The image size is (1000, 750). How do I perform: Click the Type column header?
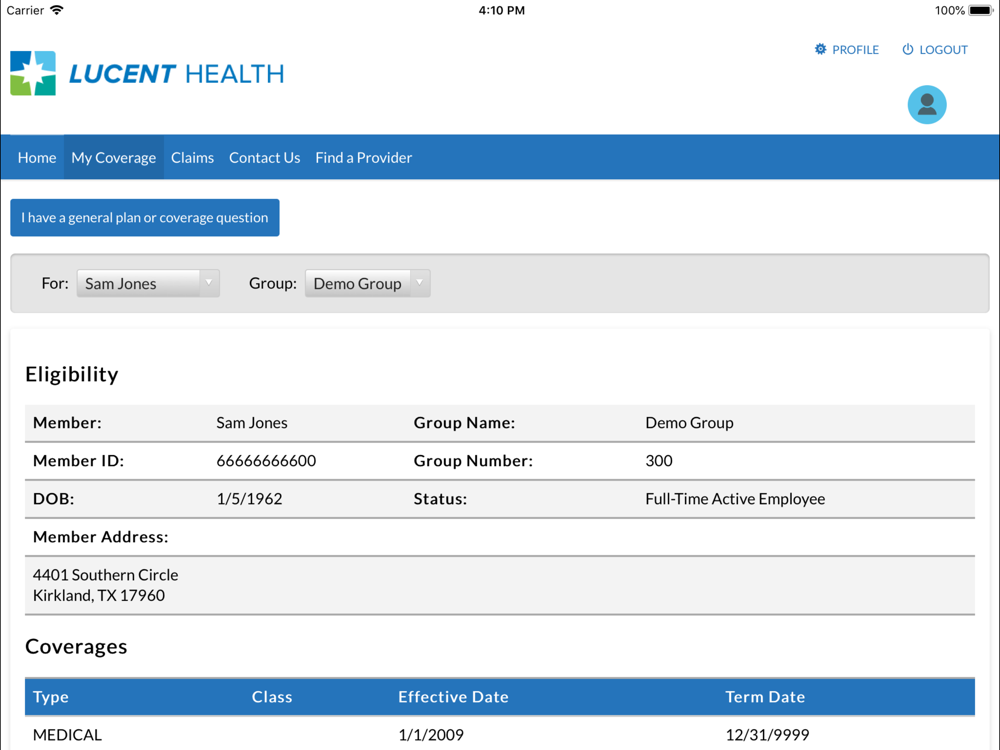50,696
